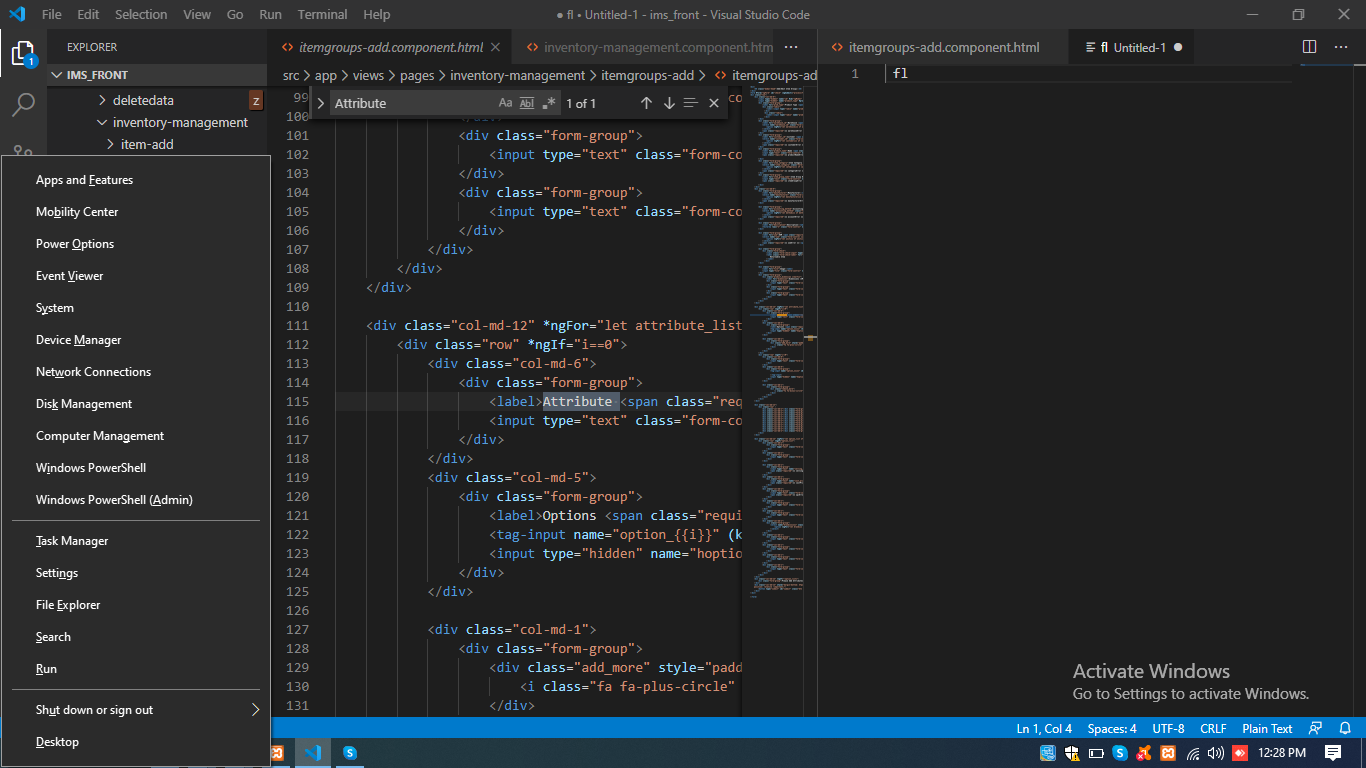The image size is (1366, 768).
Task: Split the right editor with split icon
Action: pyautogui.click(x=1310, y=47)
